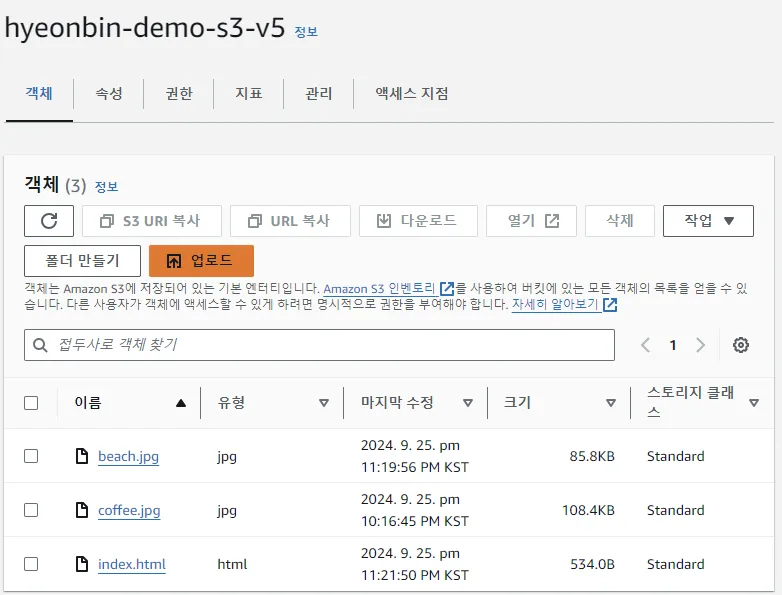Click external link icon beside 자세히 알아보기

pos(610,305)
